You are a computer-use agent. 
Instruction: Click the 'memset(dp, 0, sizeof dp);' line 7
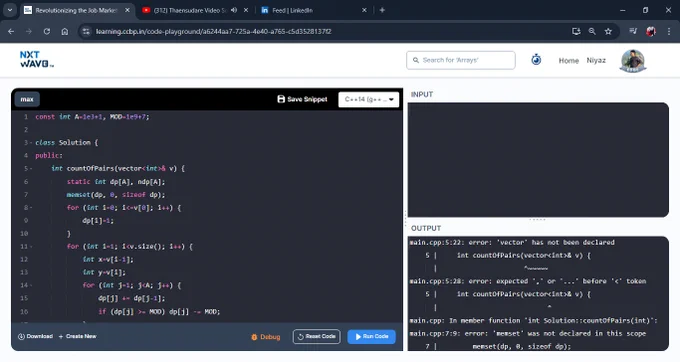116,195
